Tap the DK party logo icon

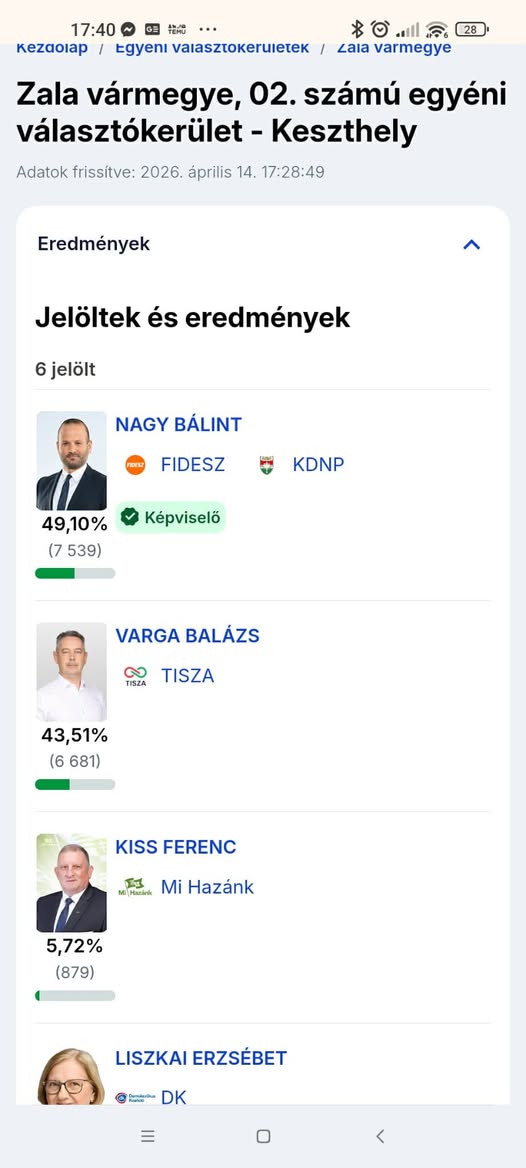pyautogui.click(x=136, y=1096)
